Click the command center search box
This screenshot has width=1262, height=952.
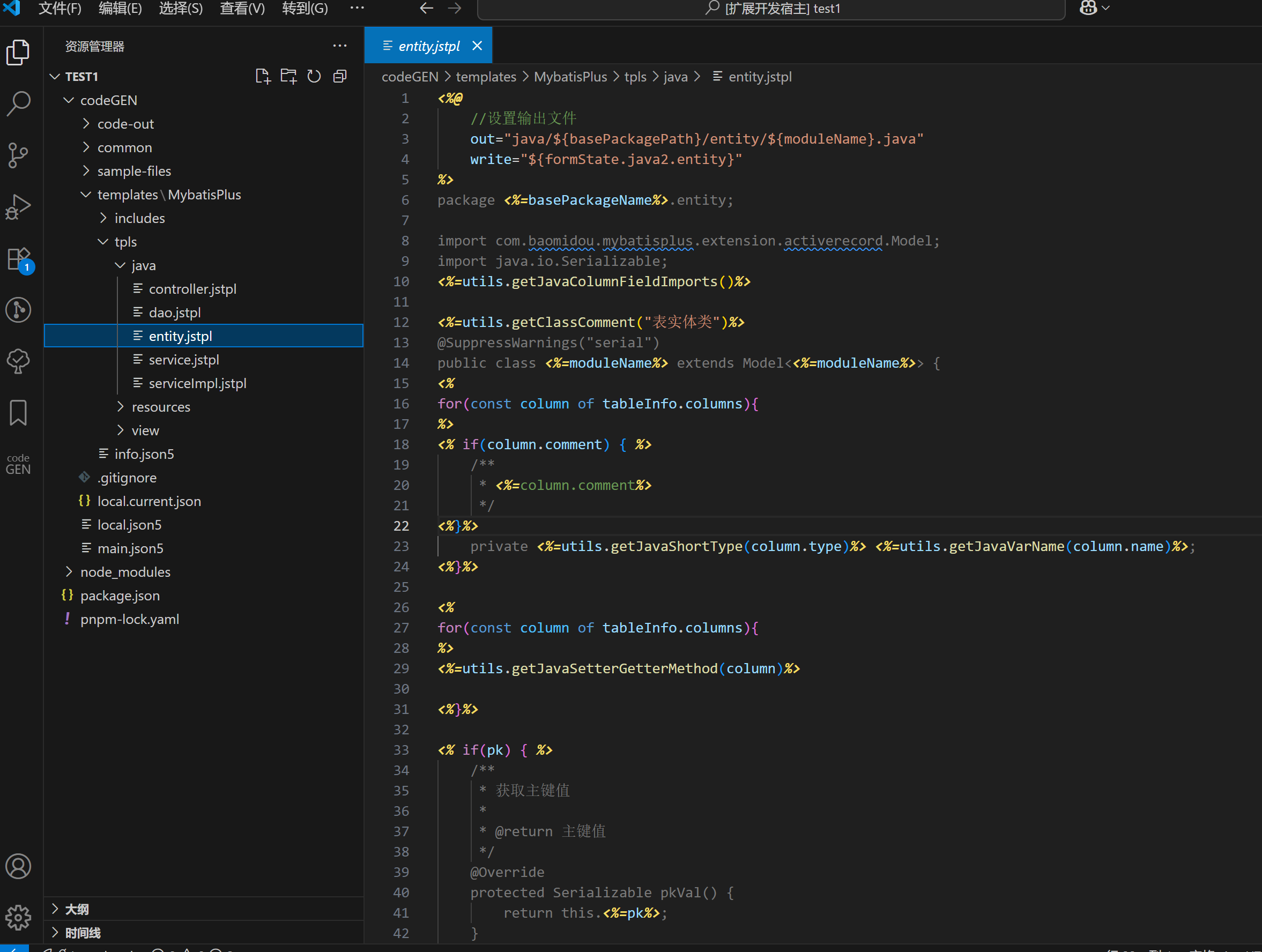point(771,9)
